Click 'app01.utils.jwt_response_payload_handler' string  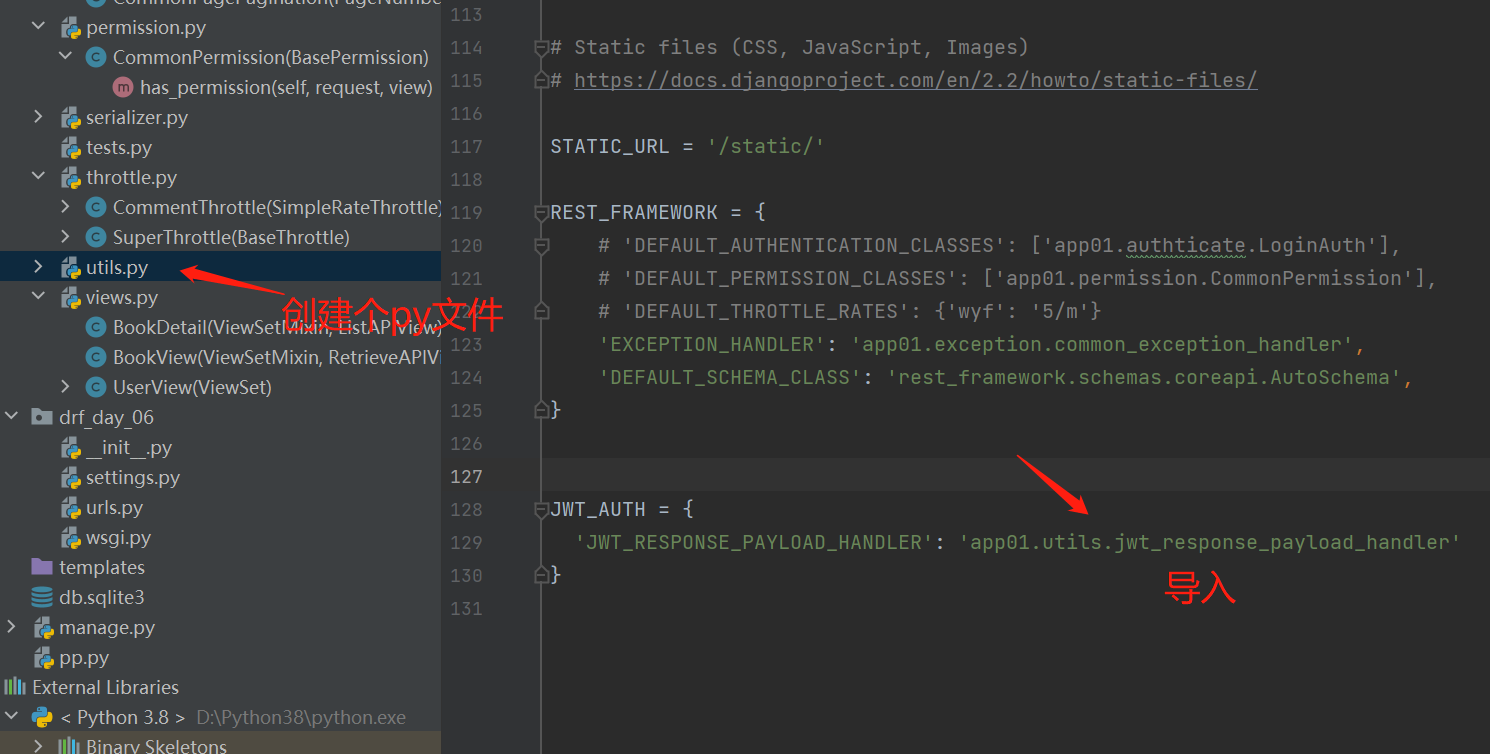1210,542
